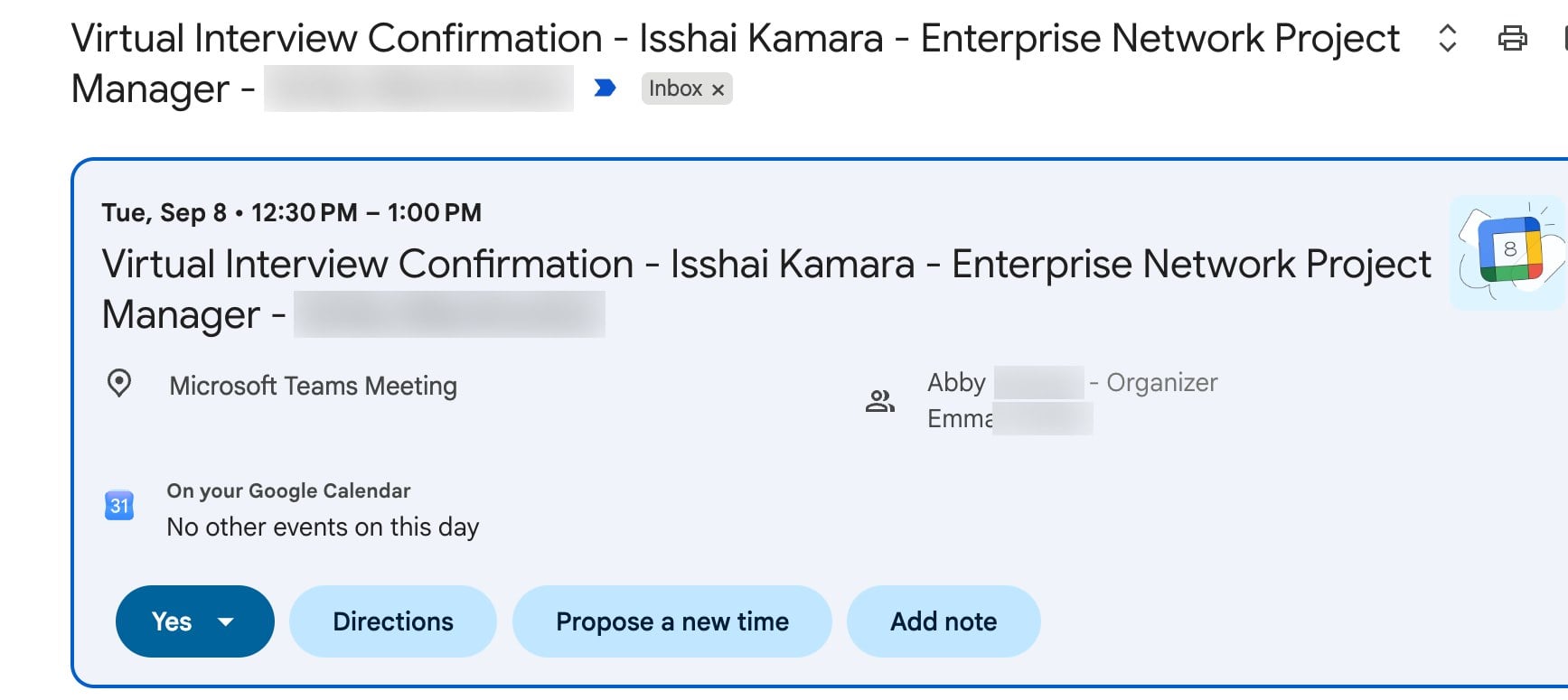The image size is (1568, 700).
Task: Click organizer name Abby in guest list
Action: (x=956, y=383)
